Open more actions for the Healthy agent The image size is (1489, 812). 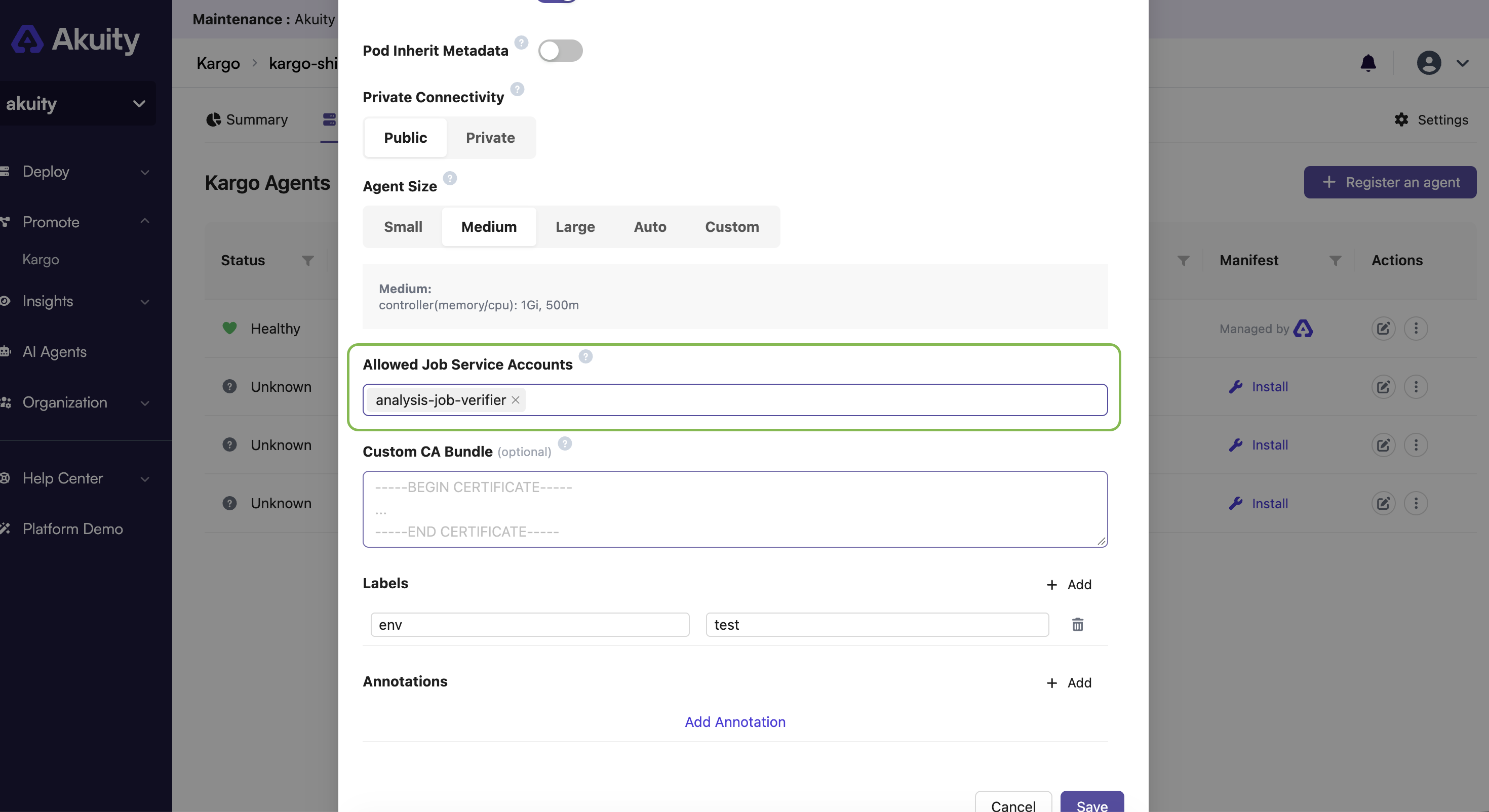click(x=1416, y=328)
